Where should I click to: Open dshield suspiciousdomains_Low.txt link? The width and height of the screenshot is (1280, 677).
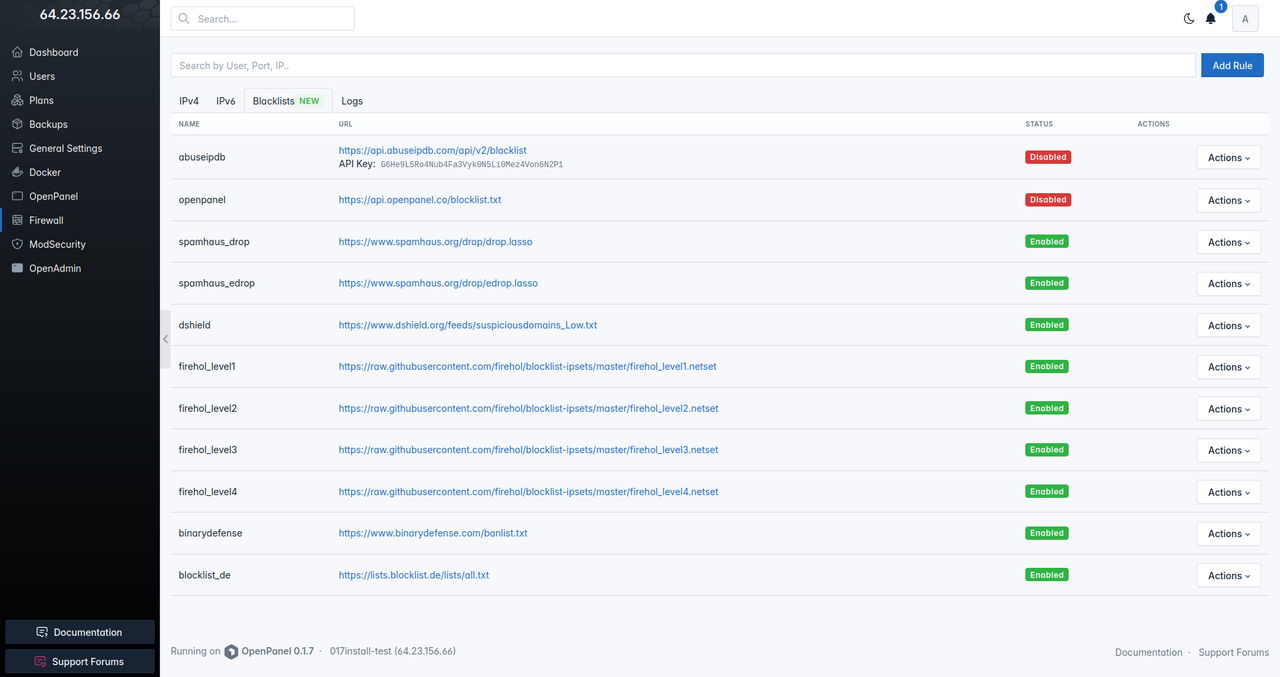[468, 325]
